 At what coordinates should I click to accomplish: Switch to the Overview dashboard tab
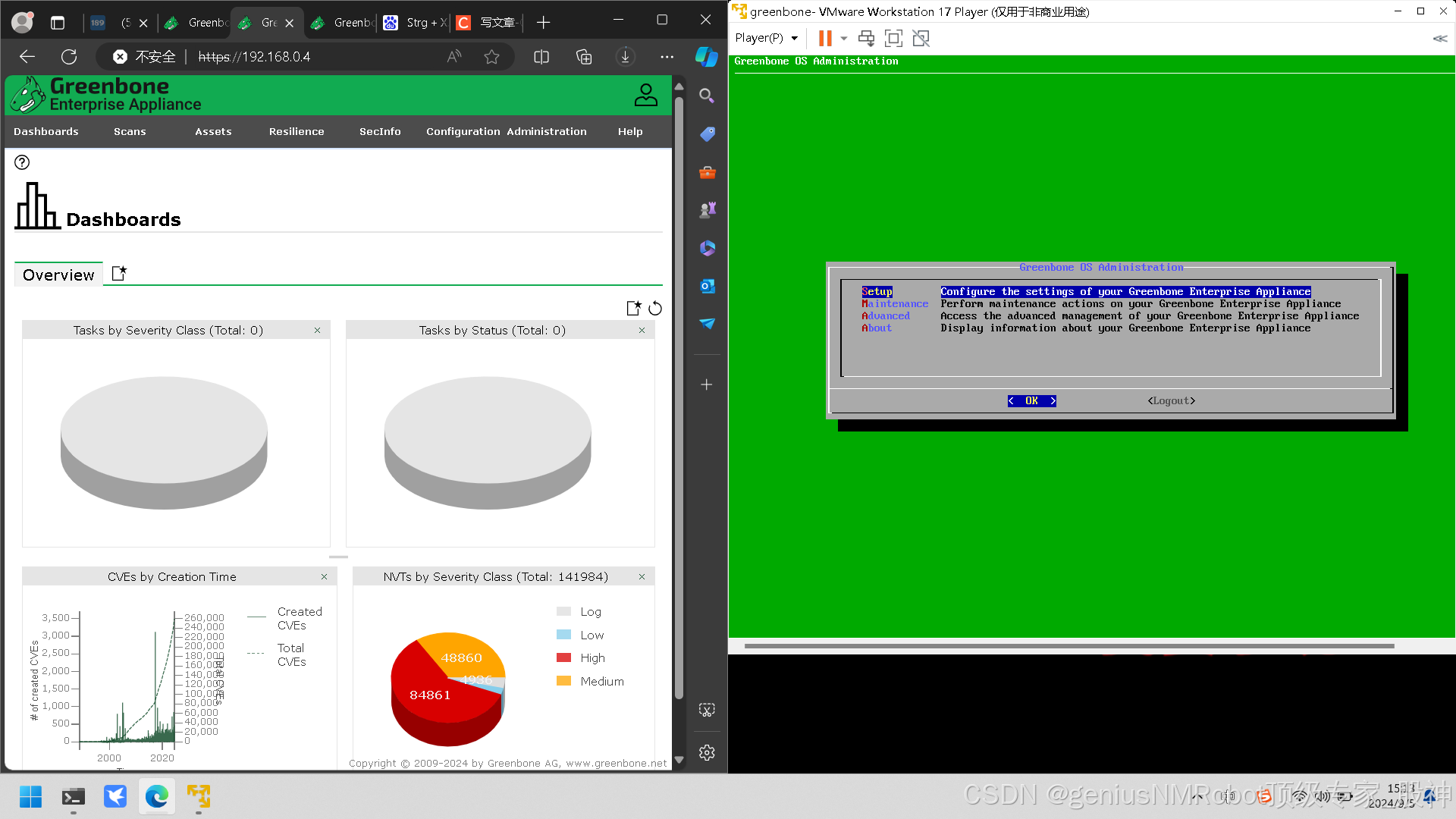pyautogui.click(x=58, y=275)
